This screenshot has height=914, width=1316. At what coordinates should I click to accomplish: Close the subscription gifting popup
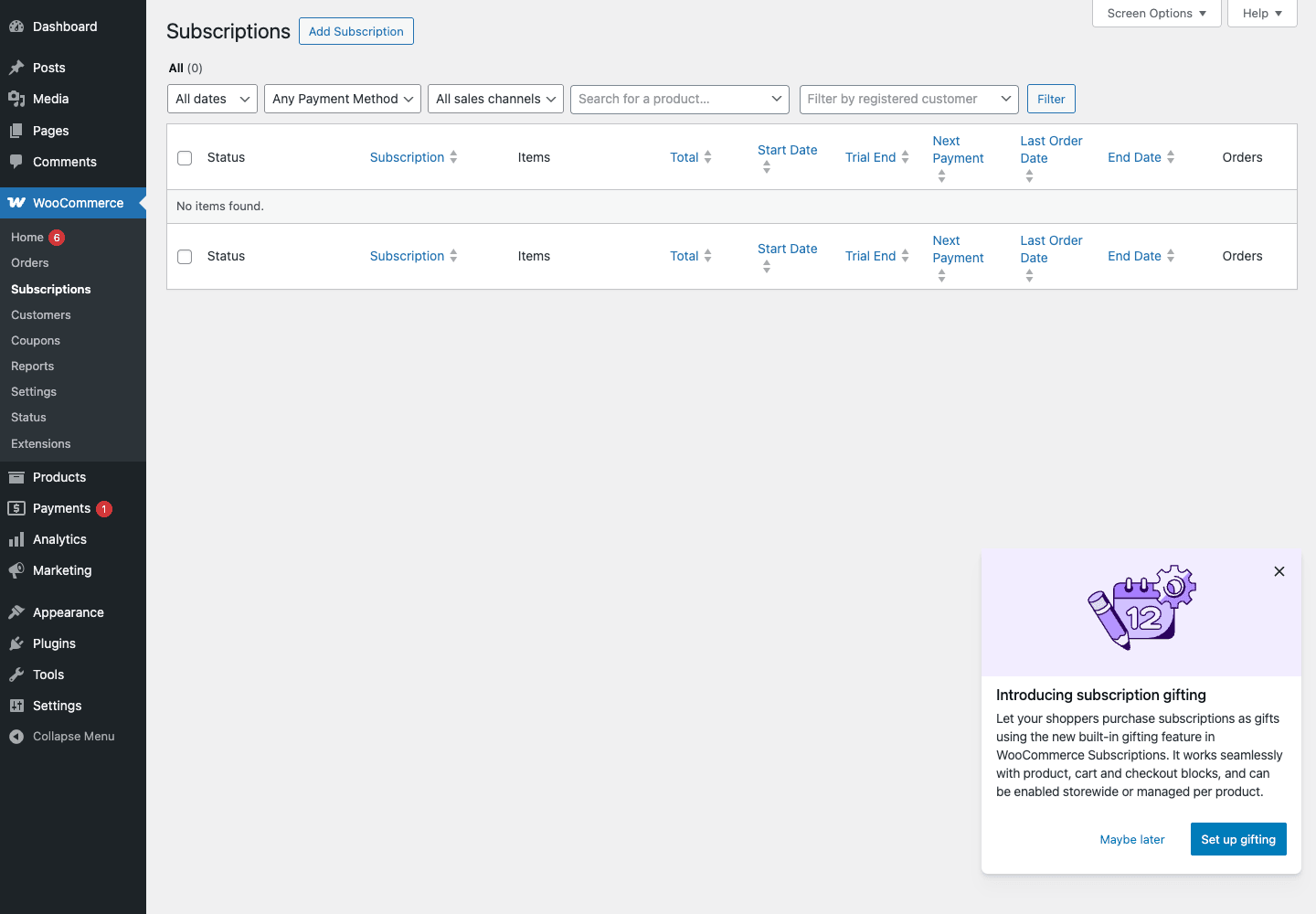pyautogui.click(x=1279, y=571)
